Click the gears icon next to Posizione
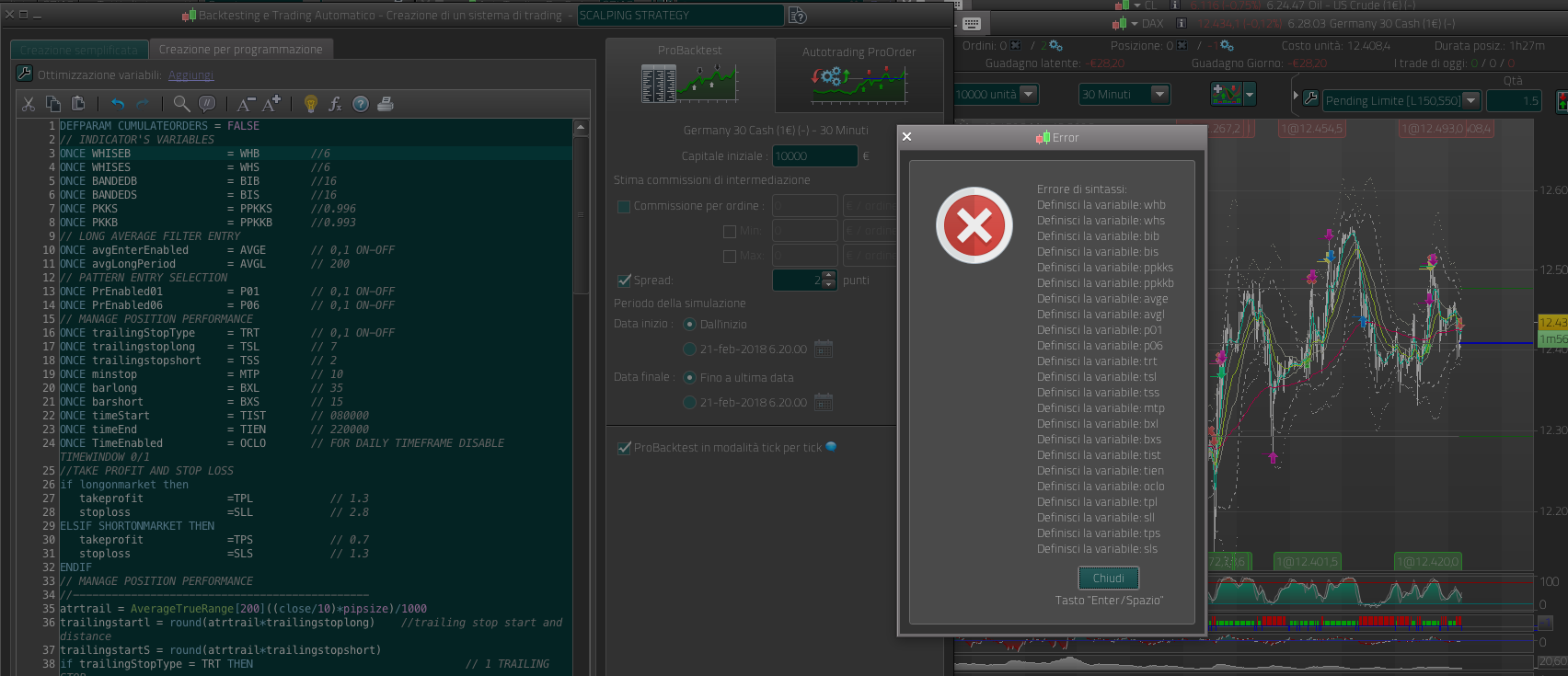The height and width of the screenshot is (676, 1568). click(x=1226, y=45)
